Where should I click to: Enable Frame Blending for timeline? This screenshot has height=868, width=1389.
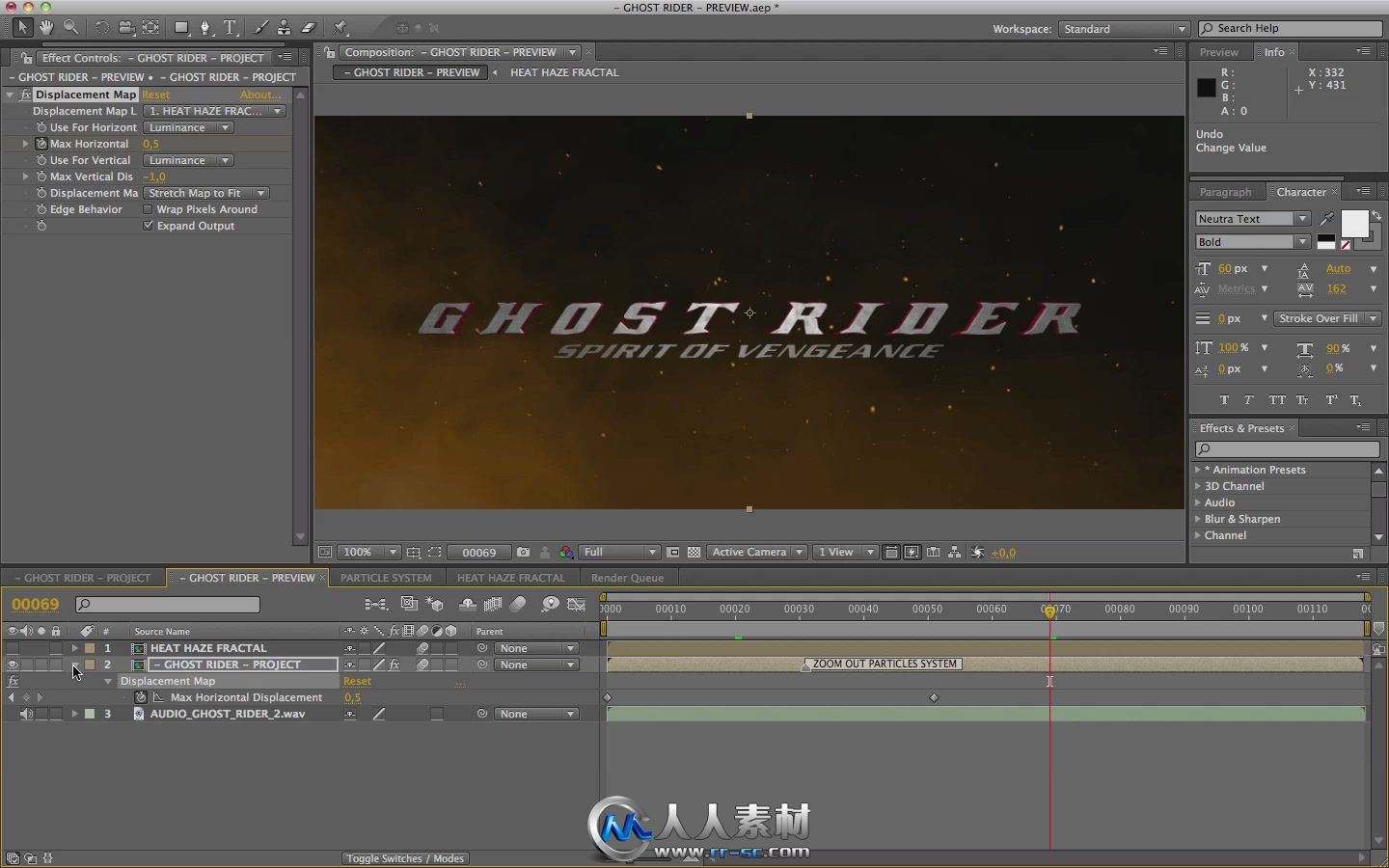coord(493,605)
